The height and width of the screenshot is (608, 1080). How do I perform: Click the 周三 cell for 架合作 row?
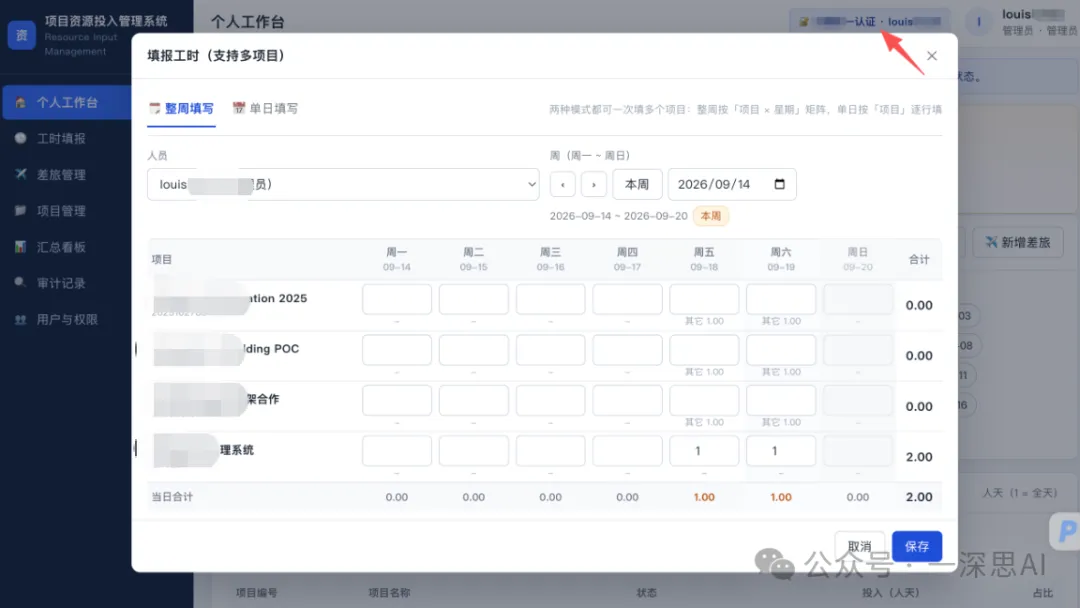(x=550, y=400)
